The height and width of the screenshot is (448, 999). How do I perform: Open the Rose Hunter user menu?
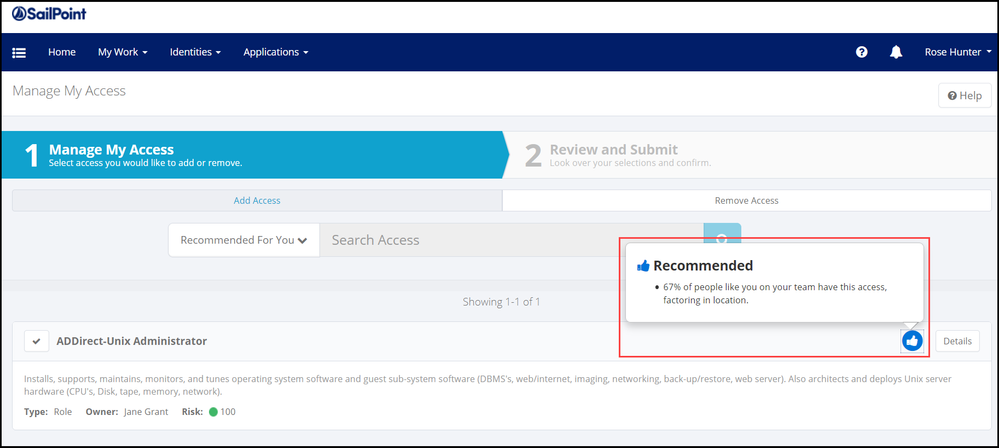[x=957, y=52]
